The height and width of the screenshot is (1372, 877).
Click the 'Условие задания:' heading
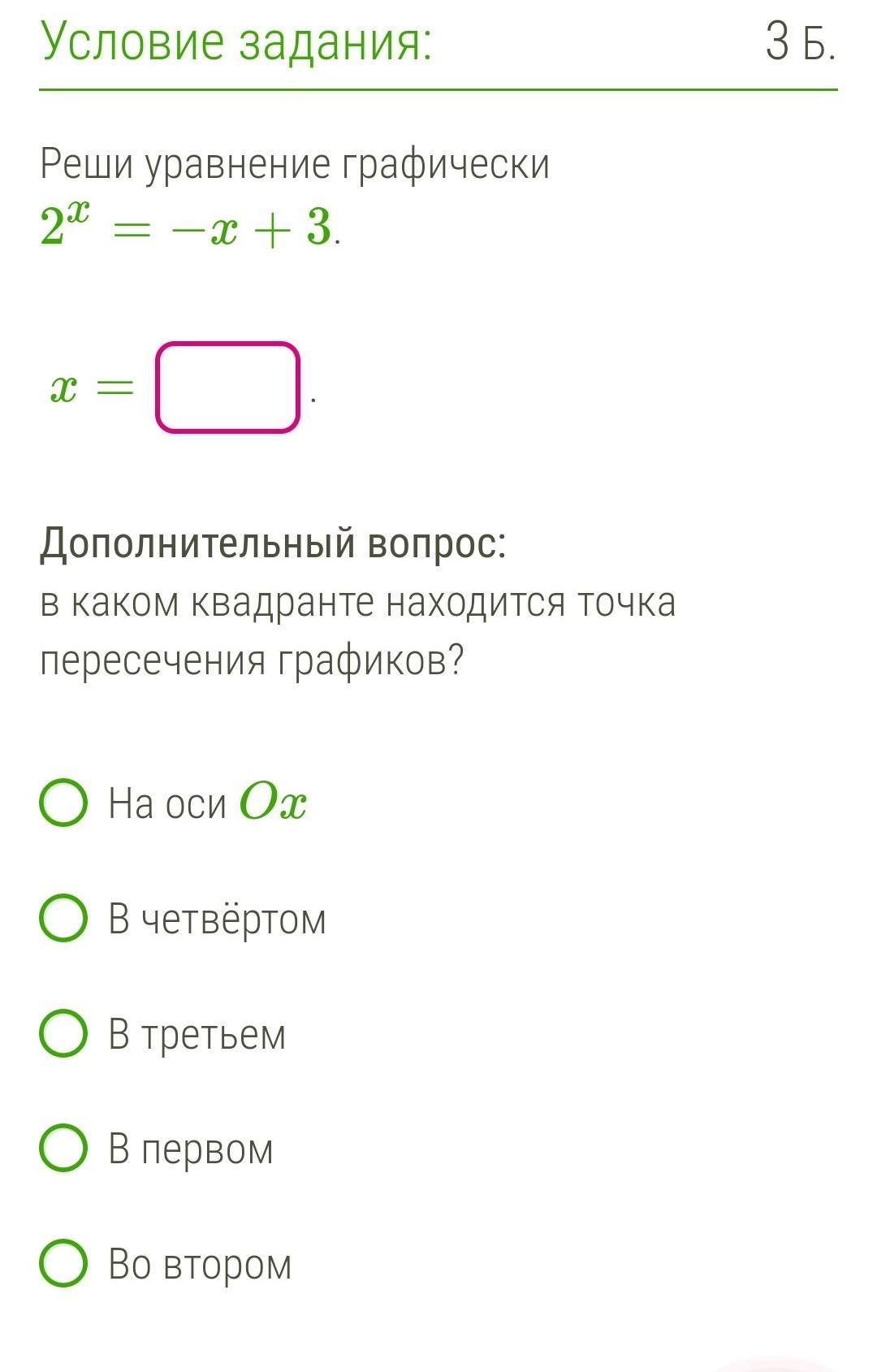coord(235,41)
